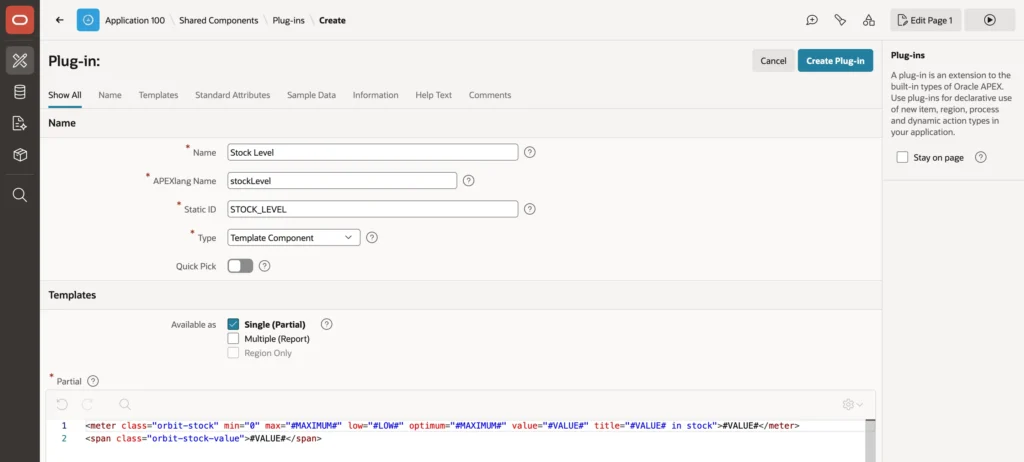Switch to the Sample Data tab
Image resolution: width=1024 pixels, height=462 pixels.
312,95
